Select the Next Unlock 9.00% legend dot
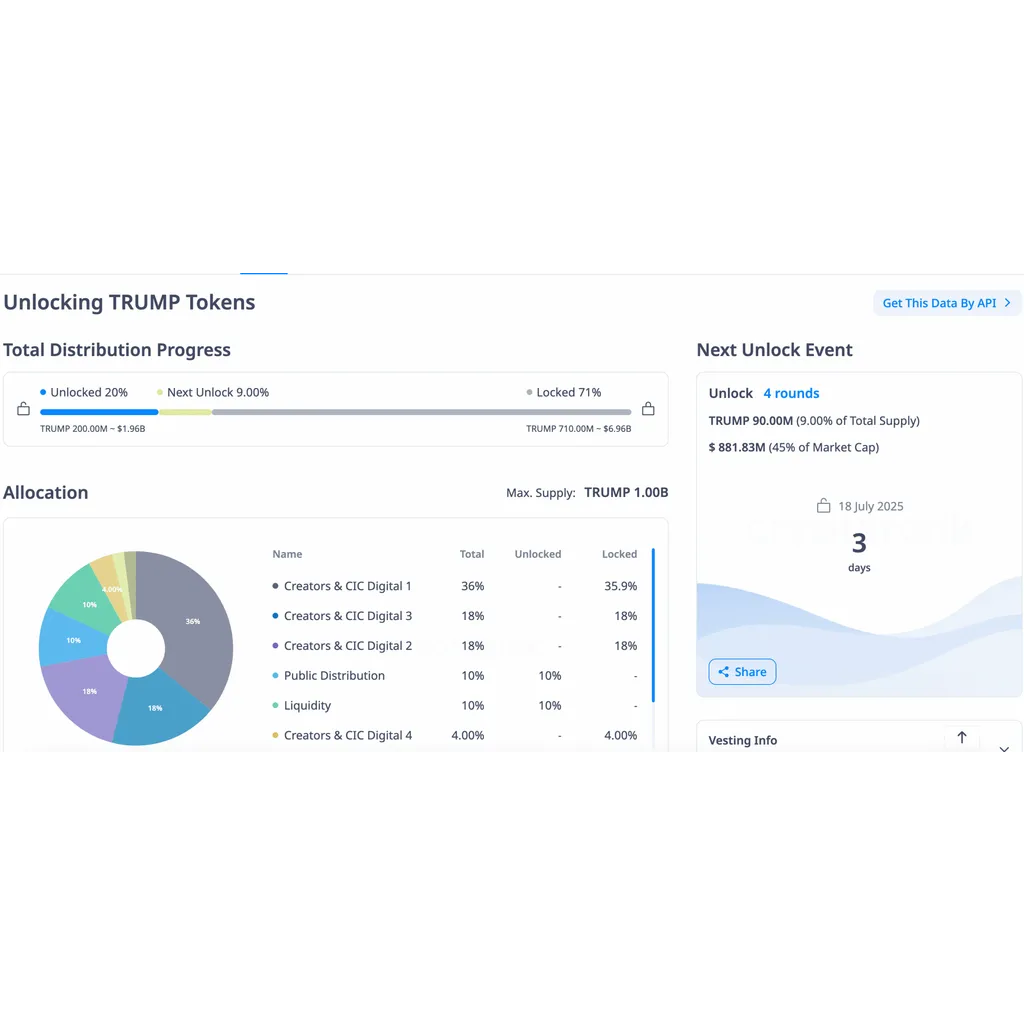 [159, 392]
